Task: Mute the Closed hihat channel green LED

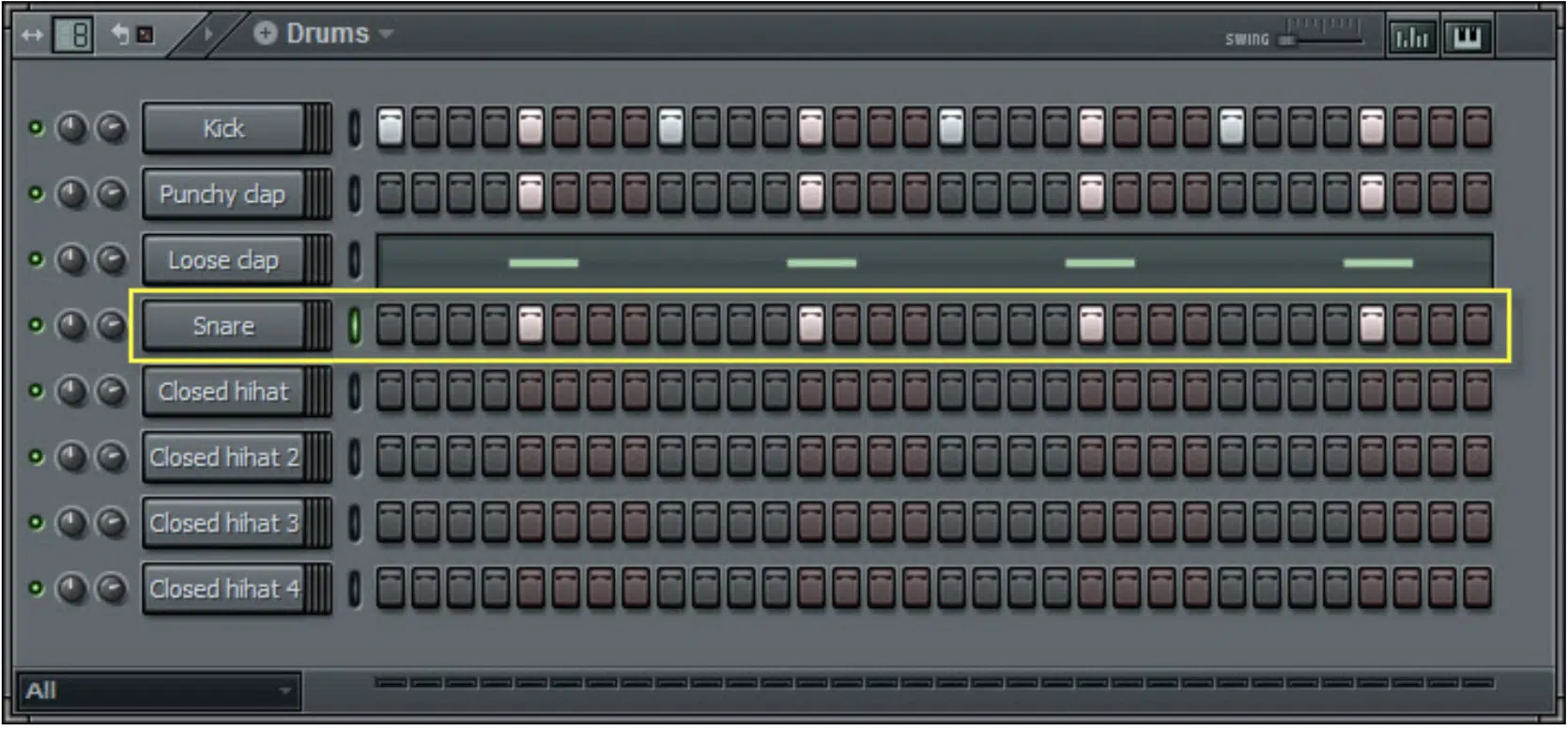Action: point(36,391)
